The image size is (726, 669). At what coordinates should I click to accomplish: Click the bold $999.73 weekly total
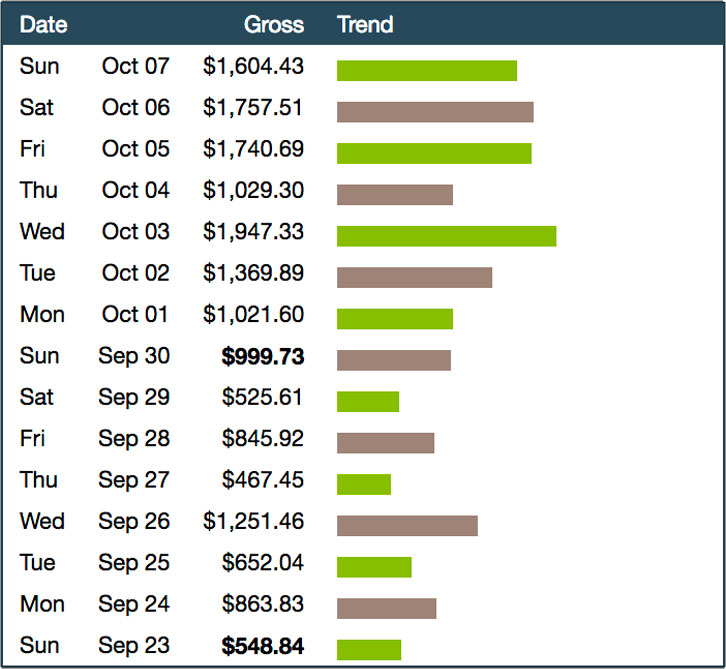[263, 356]
